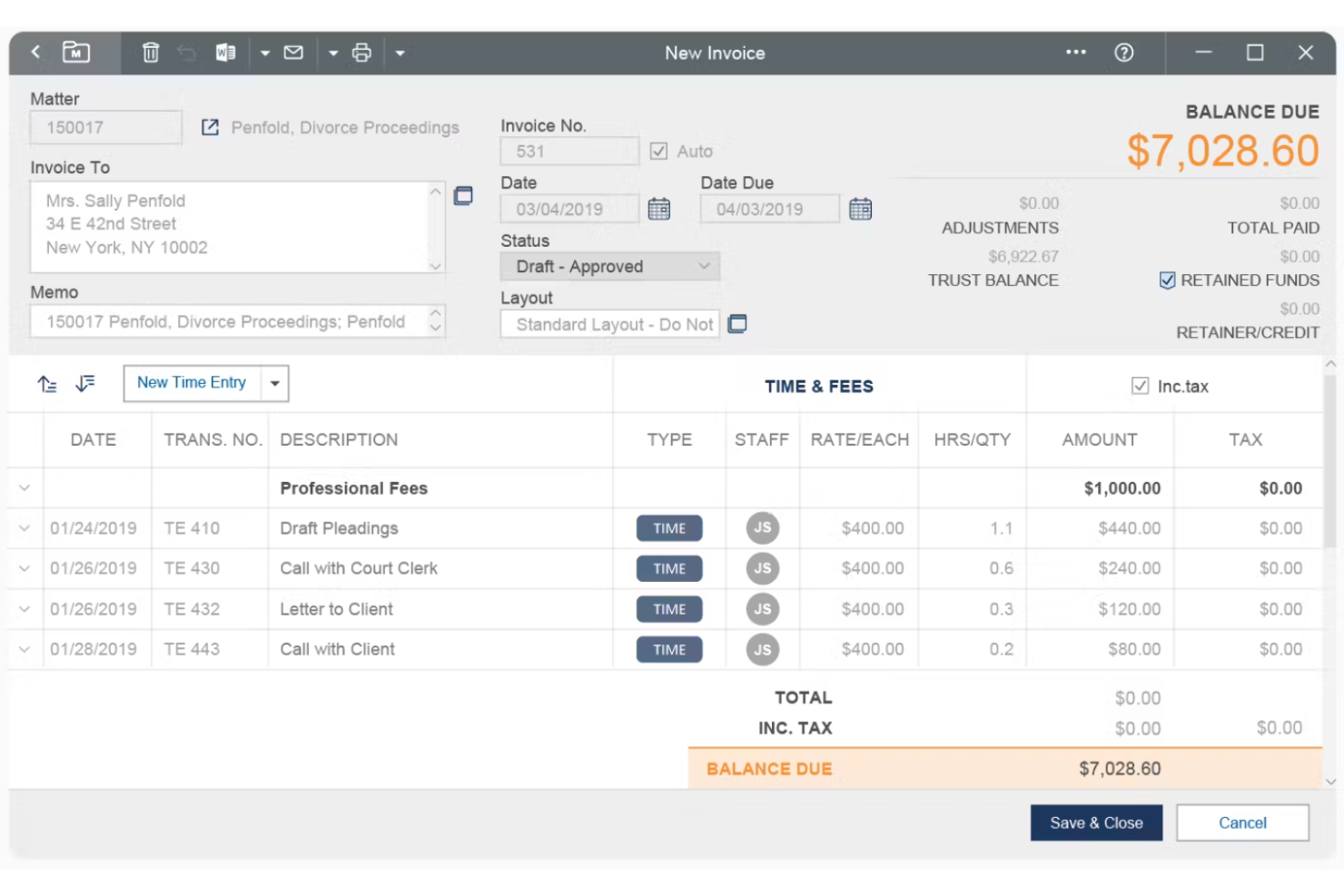Click the Invoice No. field
Viewport: 1344px width, 896px height.
coord(569,151)
